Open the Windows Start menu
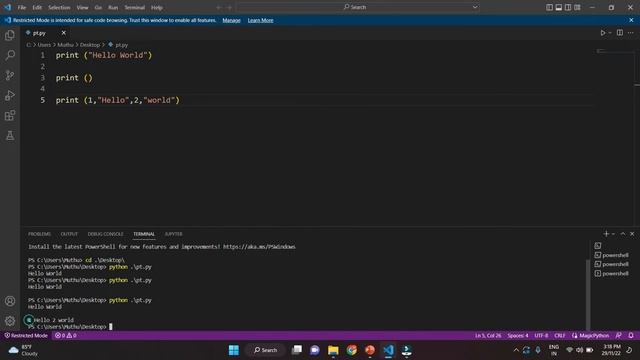 coord(234,350)
